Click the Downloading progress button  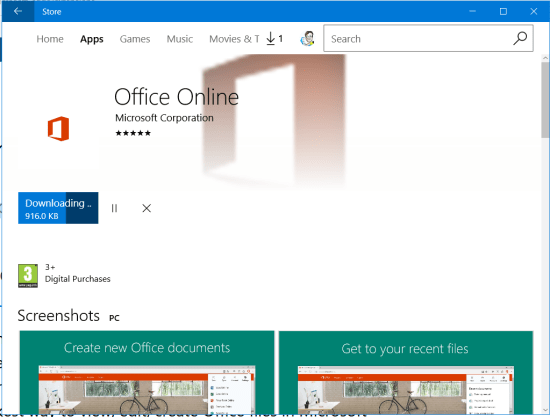click(x=58, y=208)
